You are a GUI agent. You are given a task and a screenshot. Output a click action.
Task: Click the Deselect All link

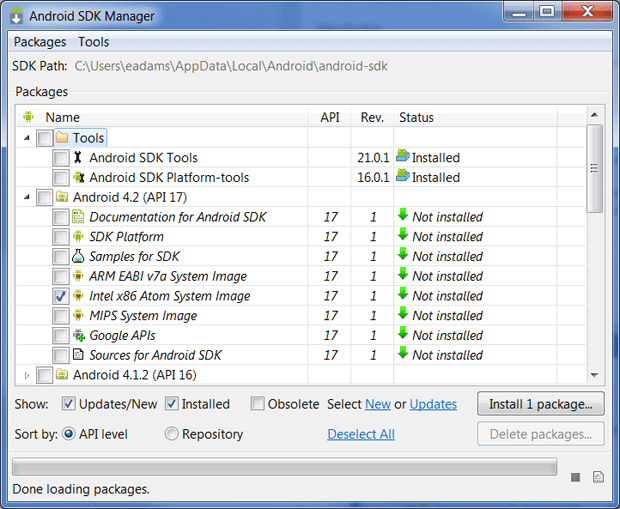click(x=361, y=434)
